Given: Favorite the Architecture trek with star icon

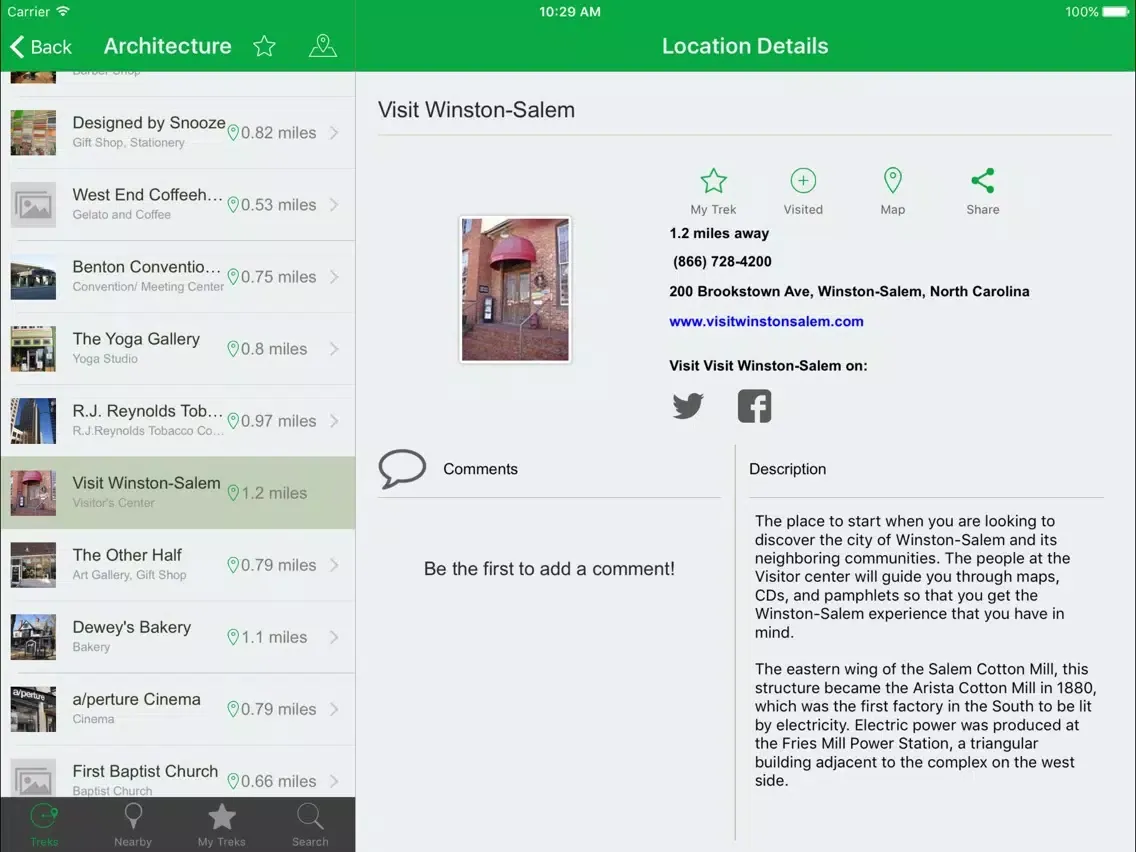Looking at the screenshot, I should pyautogui.click(x=264, y=46).
